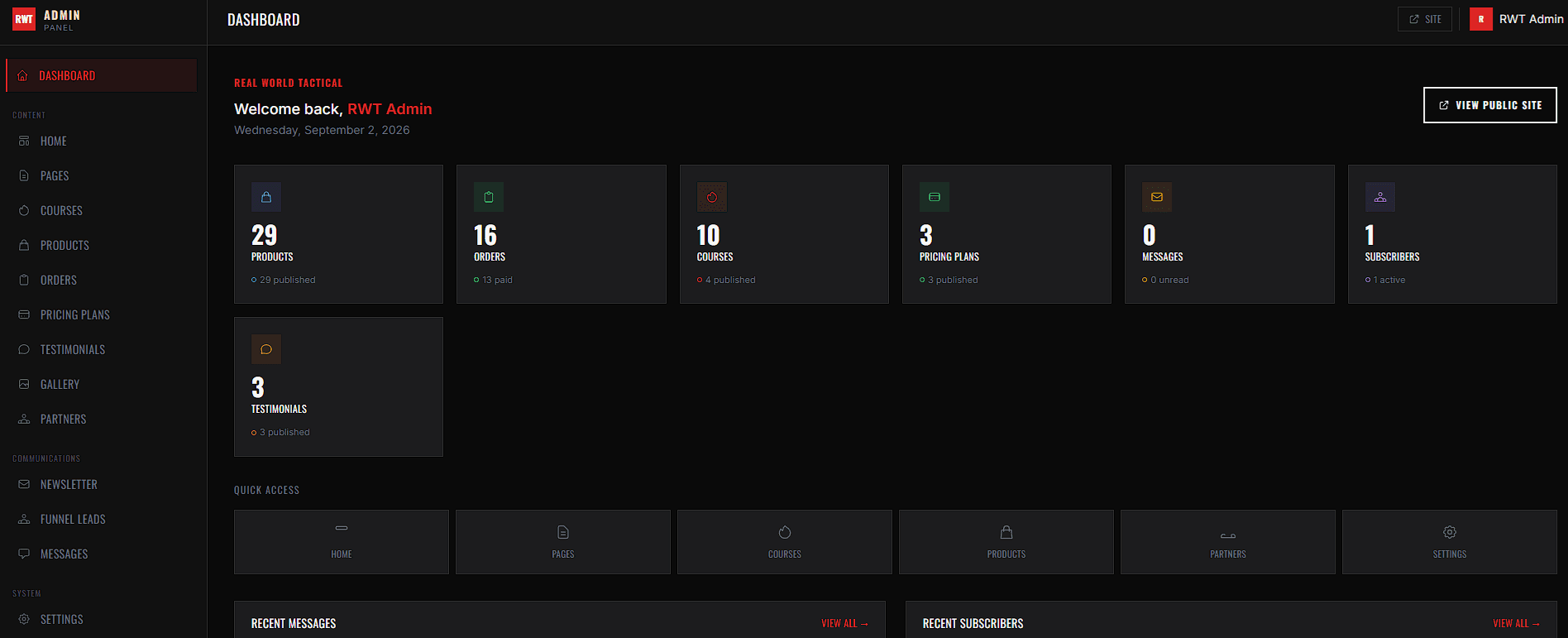This screenshot has height=638, width=1568.
Task: Click the shopping bag icon above 29 Products
Action: [266, 197]
